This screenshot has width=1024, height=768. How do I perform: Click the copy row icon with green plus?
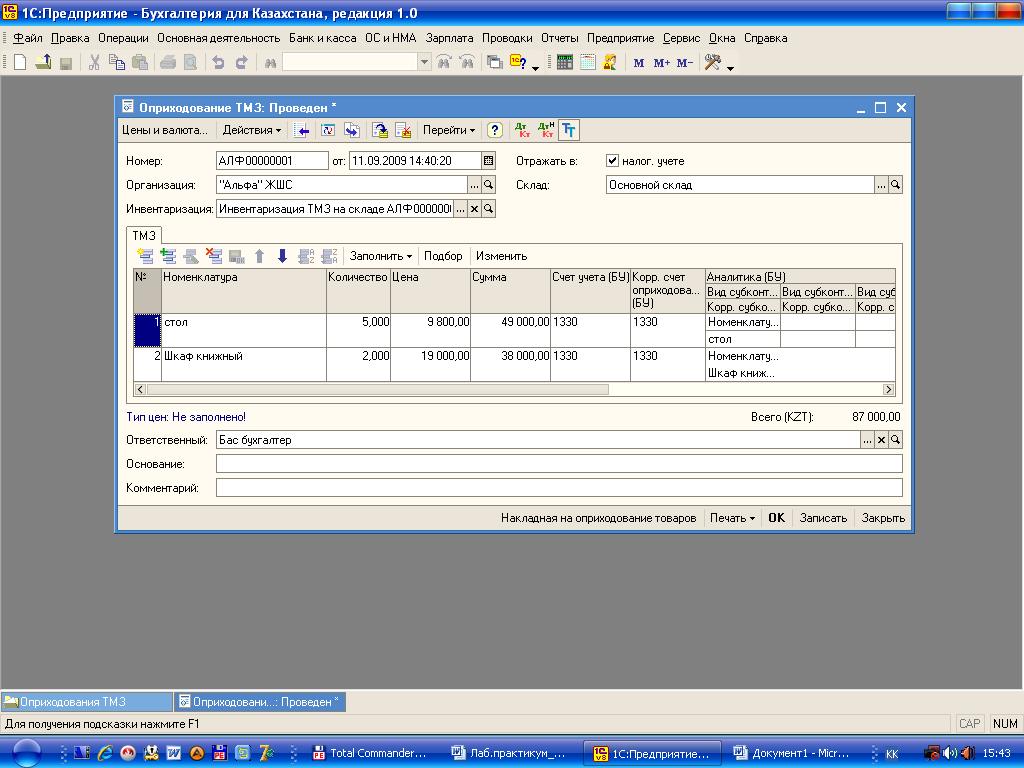point(168,256)
